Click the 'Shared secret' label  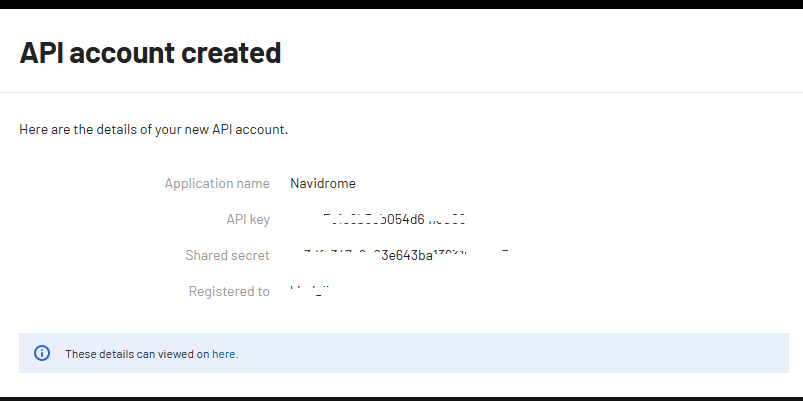pyautogui.click(x=227, y=255)
